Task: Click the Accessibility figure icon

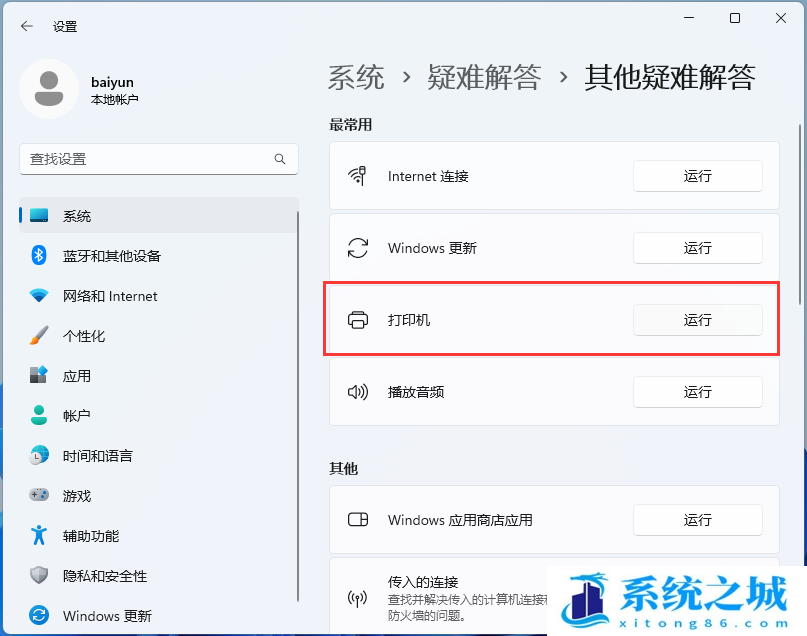Action: click(x=39, y=535)
